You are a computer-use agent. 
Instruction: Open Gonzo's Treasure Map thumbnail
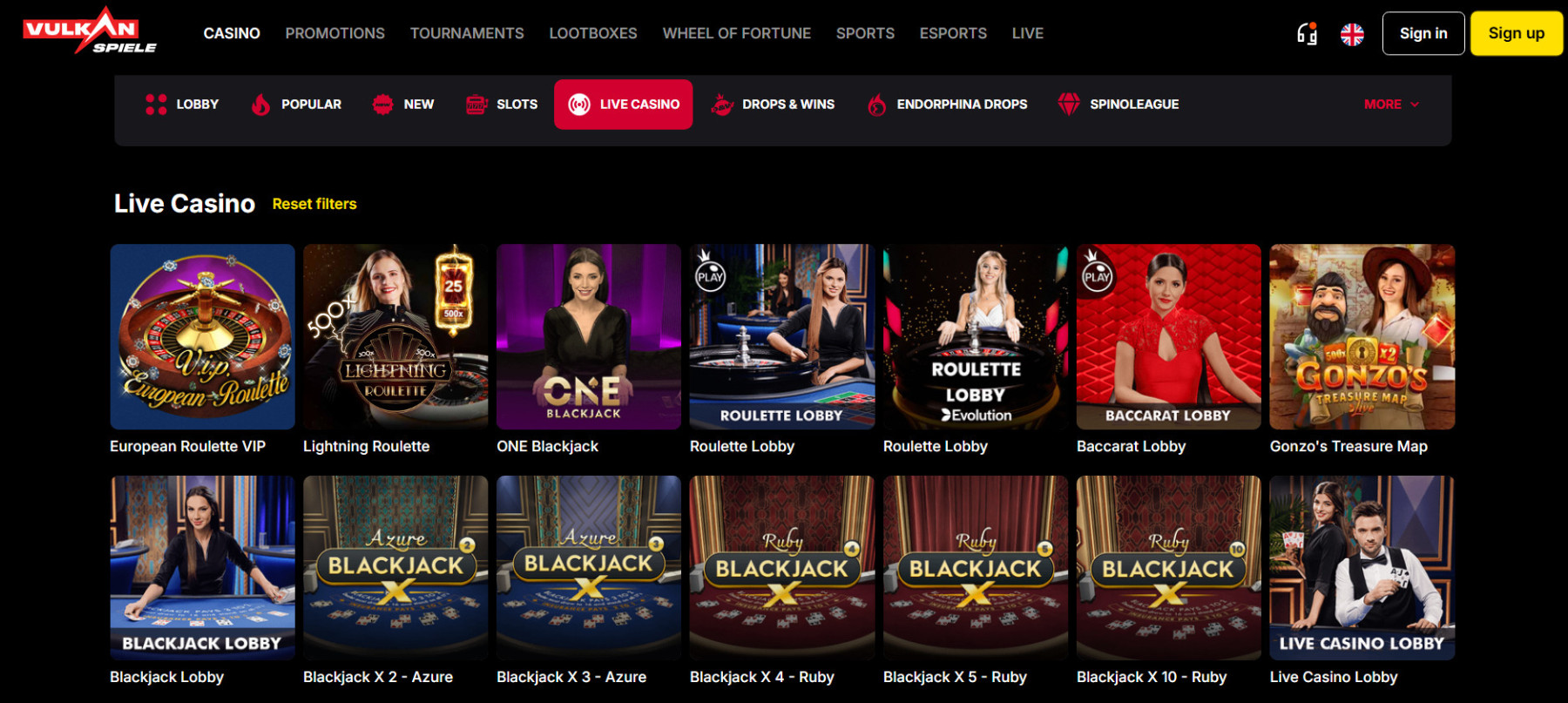(1362, 336)
